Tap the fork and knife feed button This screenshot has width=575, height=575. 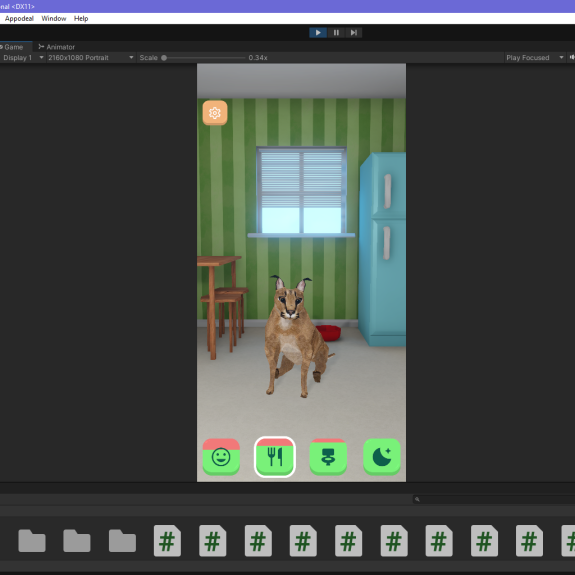(x=275, y=457)
